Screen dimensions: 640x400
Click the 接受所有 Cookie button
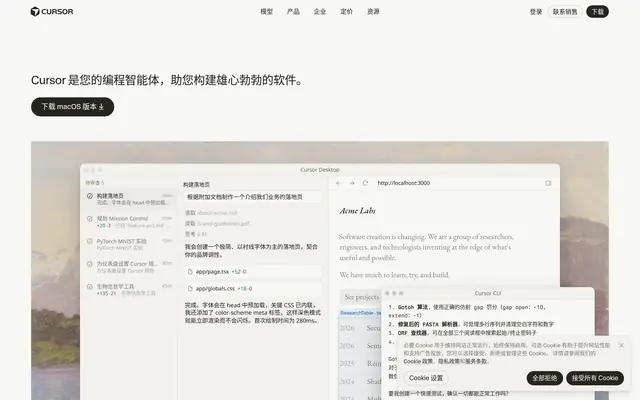pyautogui.click(x=595, y=378)
